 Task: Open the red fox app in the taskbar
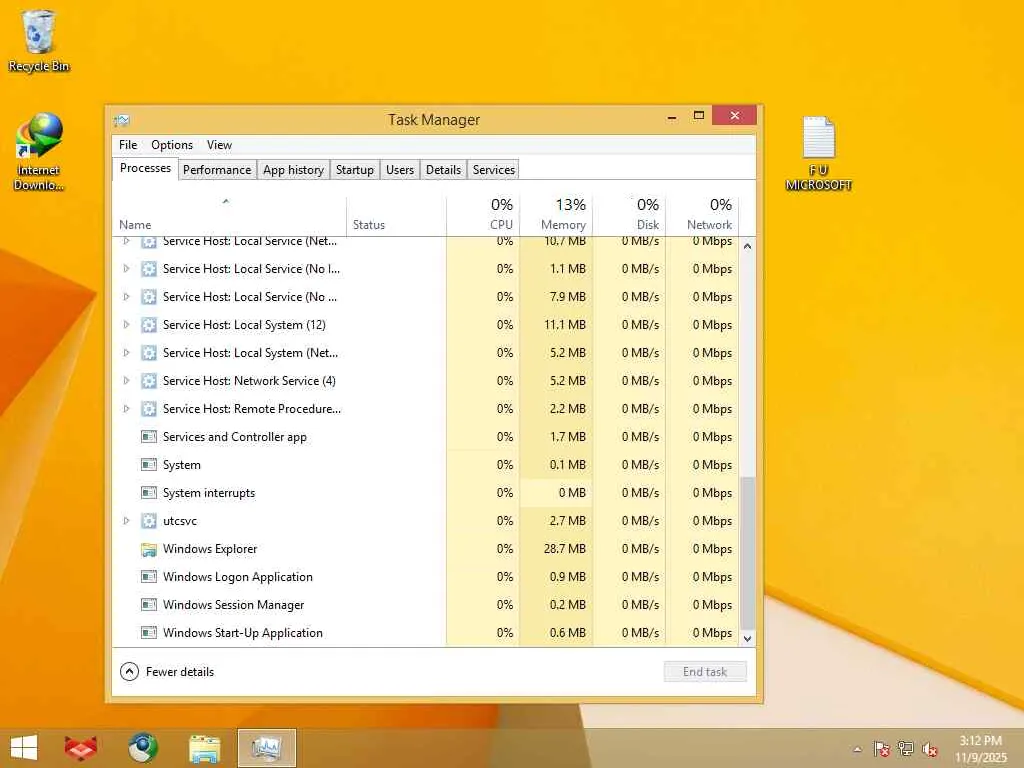(x=81, y=748)
